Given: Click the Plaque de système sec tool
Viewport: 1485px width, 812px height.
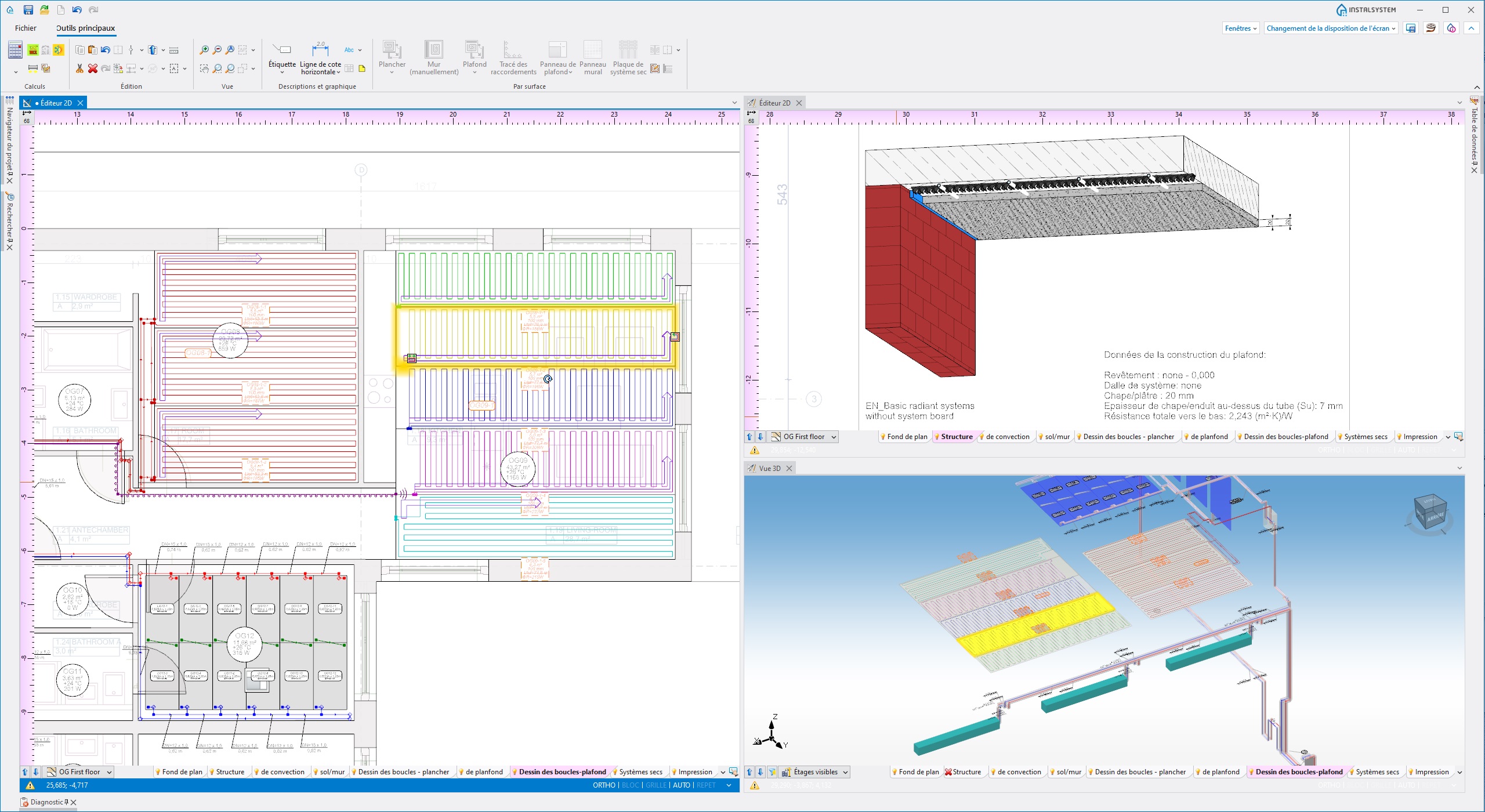Looking at the screenshot, I should [x=628, y=57].
